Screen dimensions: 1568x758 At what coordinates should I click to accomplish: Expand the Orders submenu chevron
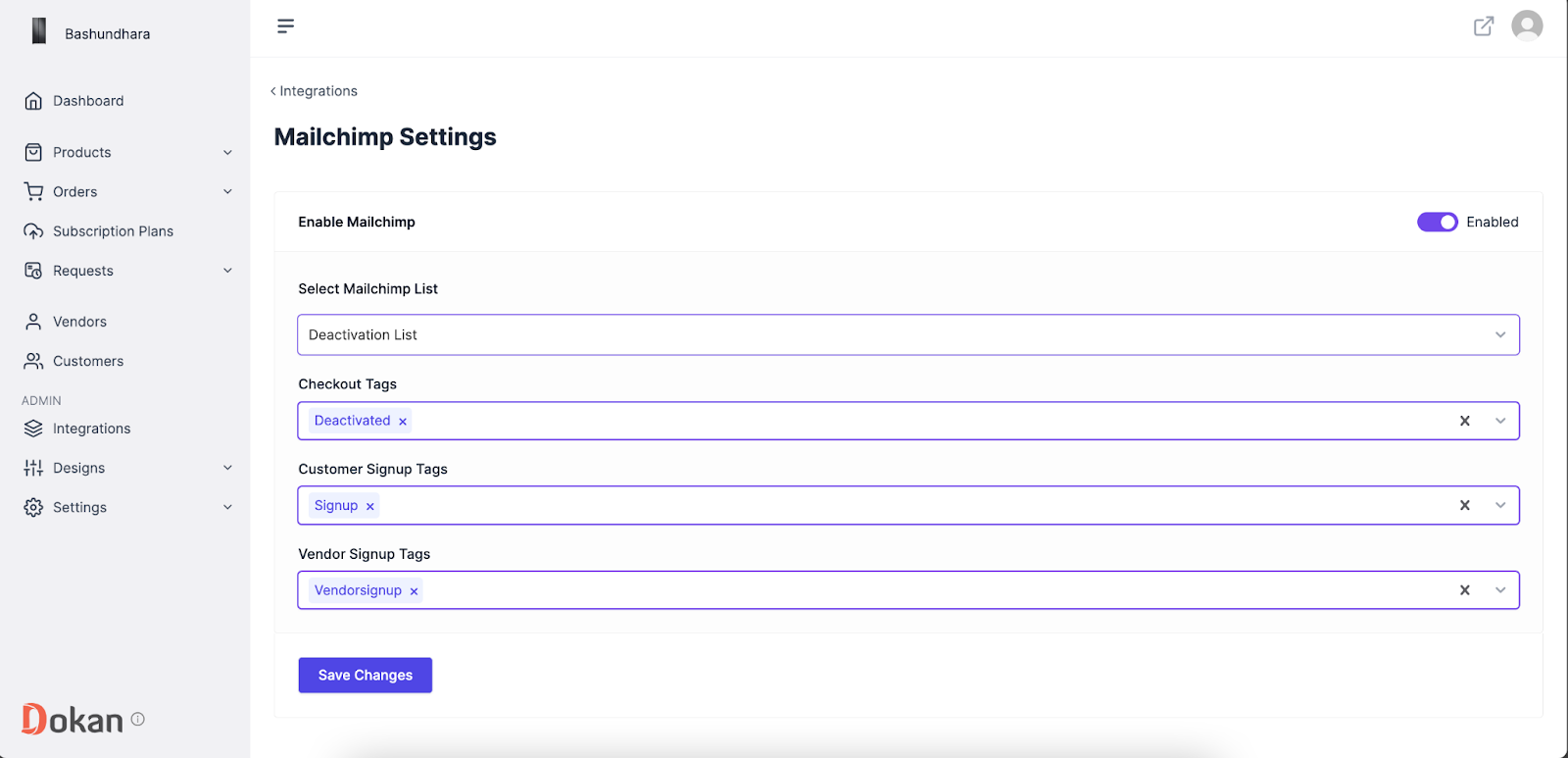coord(227,191)
